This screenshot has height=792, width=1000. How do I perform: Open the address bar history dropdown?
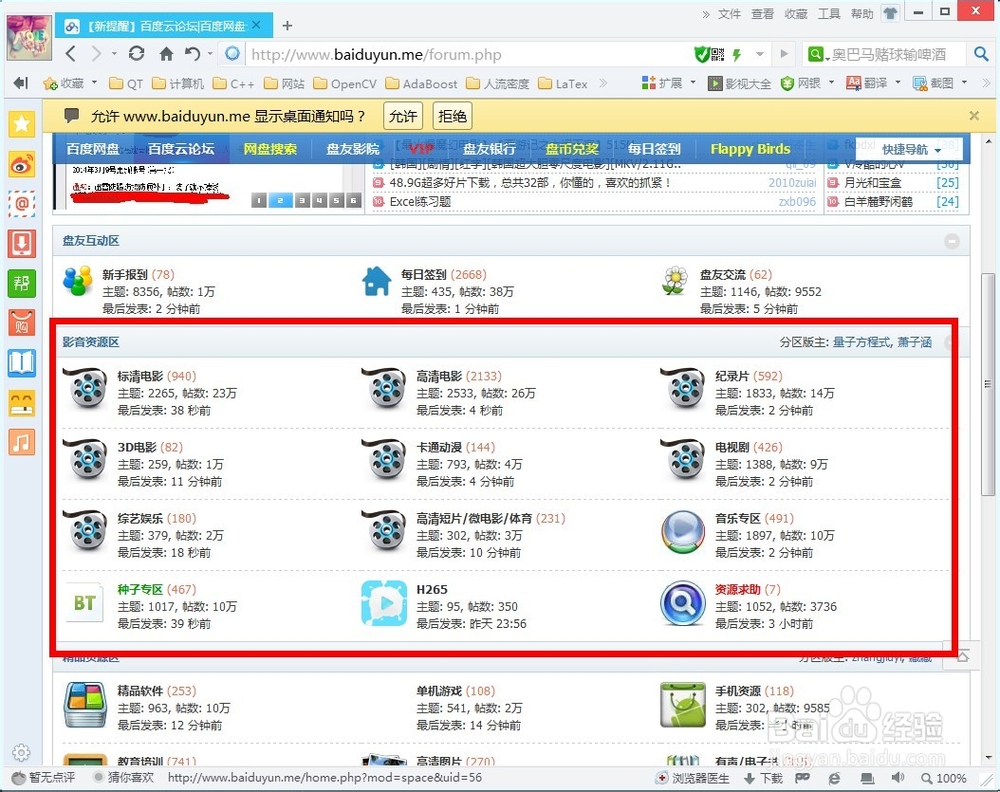coord(759,55)
